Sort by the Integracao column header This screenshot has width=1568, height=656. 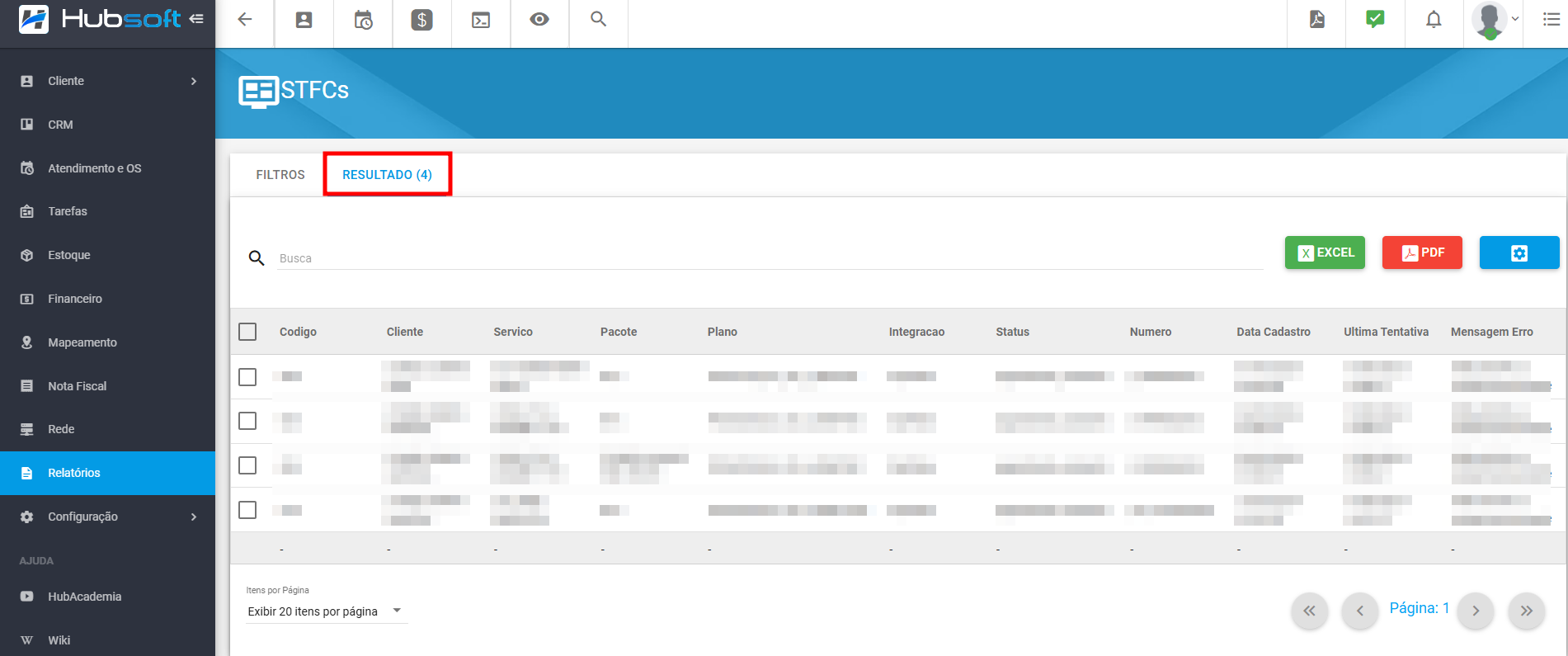(916, 332)
